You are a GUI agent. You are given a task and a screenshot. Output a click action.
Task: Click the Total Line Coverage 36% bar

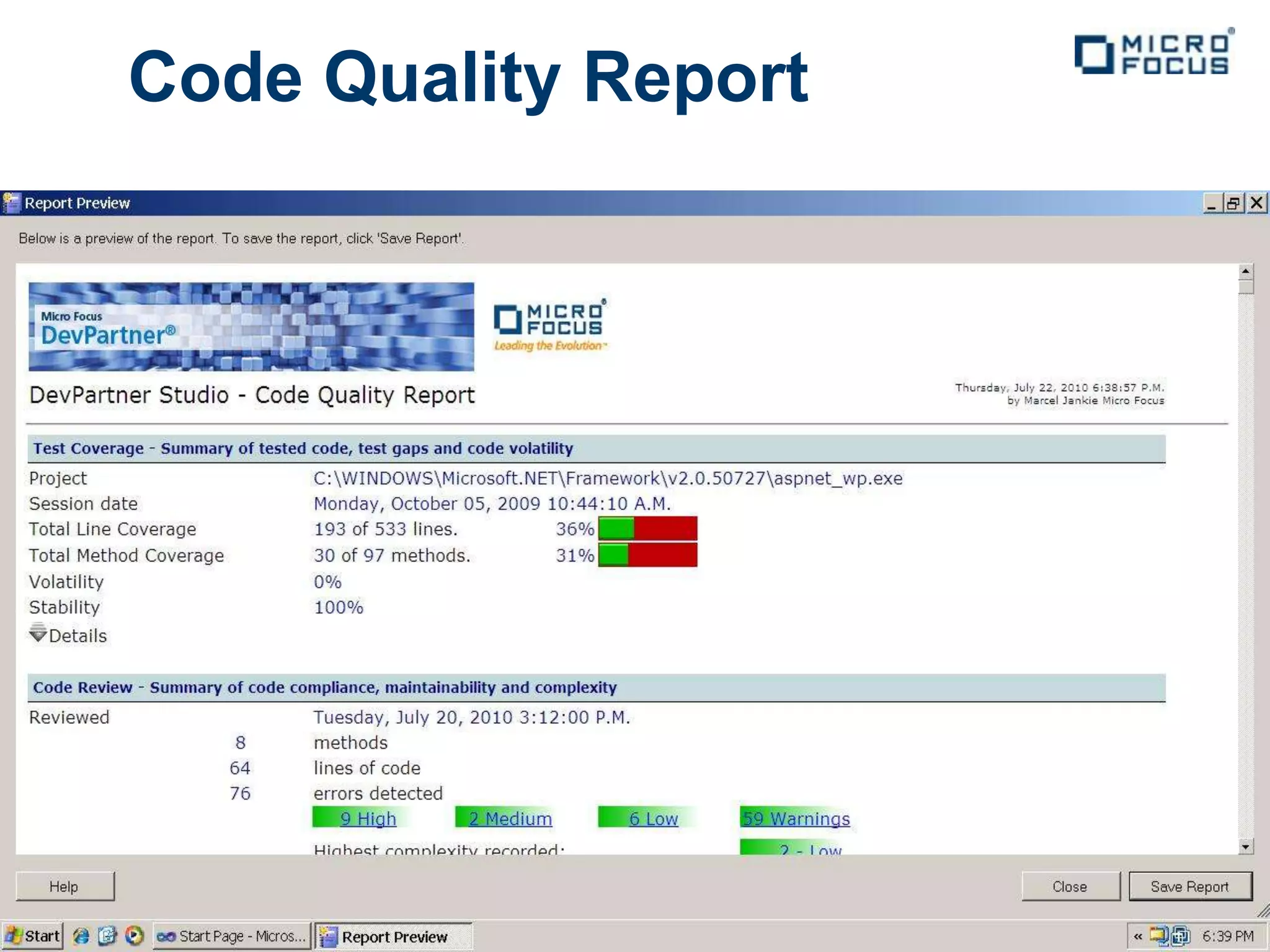tap(647, 529)
